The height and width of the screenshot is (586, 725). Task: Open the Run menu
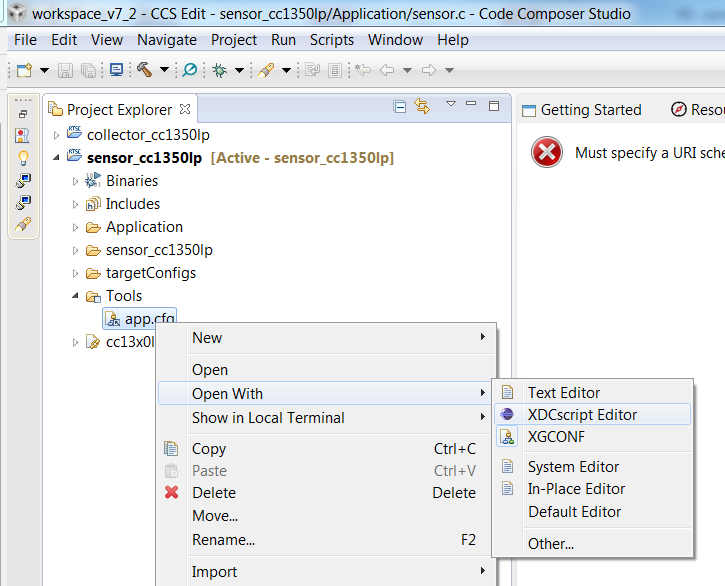tap(283, 40)
